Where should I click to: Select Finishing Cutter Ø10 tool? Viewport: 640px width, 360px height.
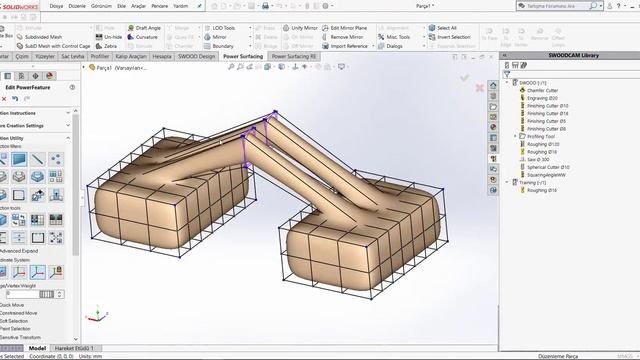544,106
